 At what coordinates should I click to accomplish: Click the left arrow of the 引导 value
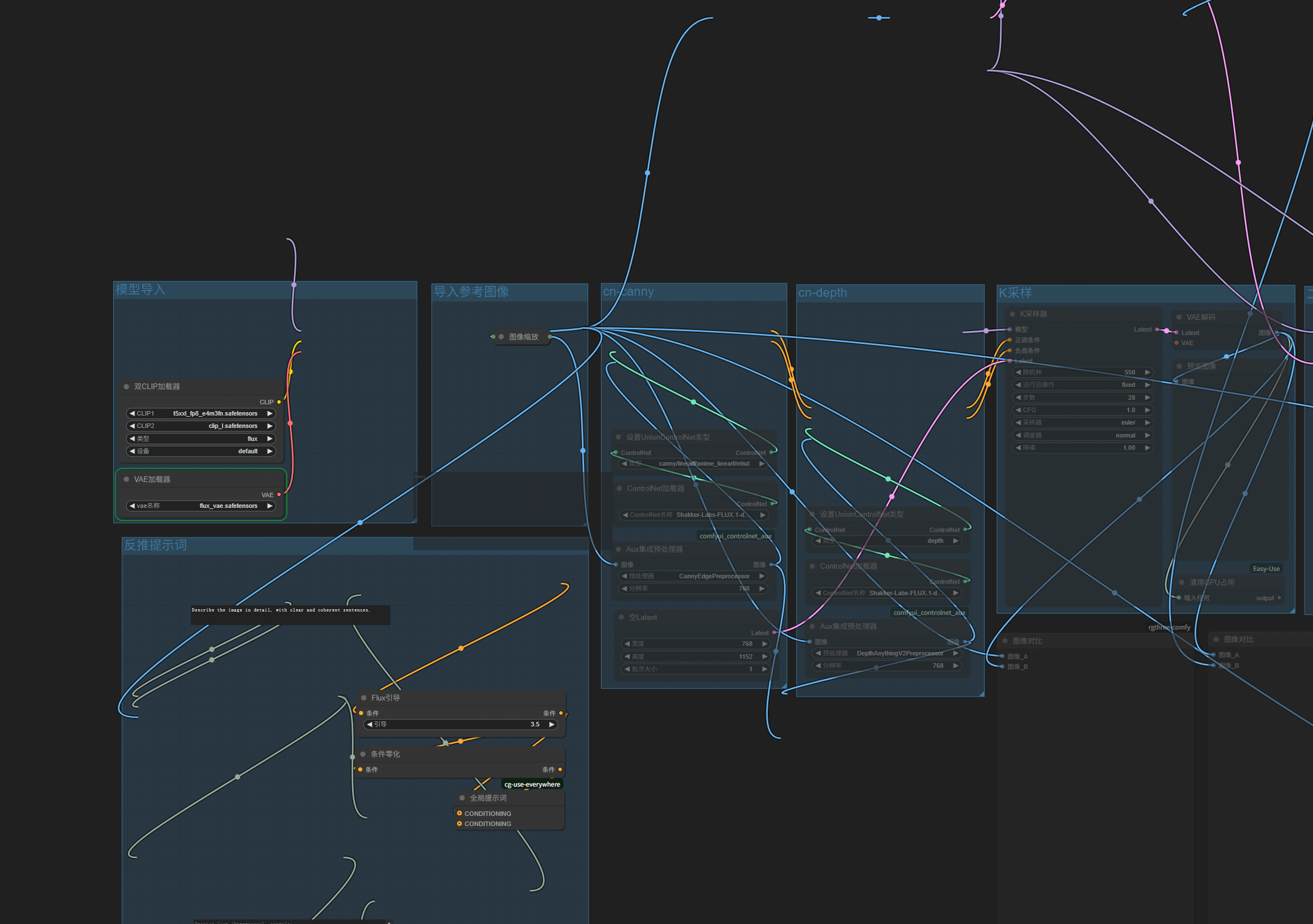click(x=370, y=725)
